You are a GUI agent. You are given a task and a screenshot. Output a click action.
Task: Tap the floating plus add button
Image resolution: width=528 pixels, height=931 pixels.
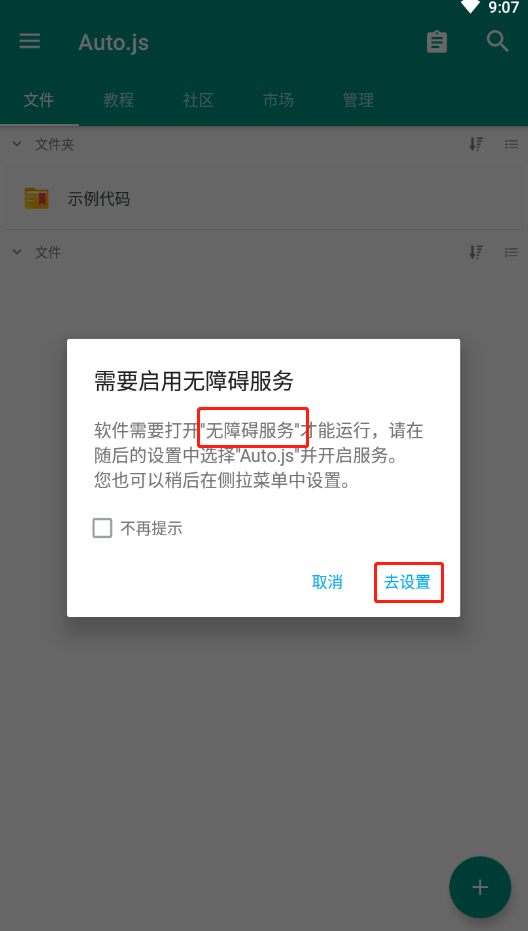480,888
